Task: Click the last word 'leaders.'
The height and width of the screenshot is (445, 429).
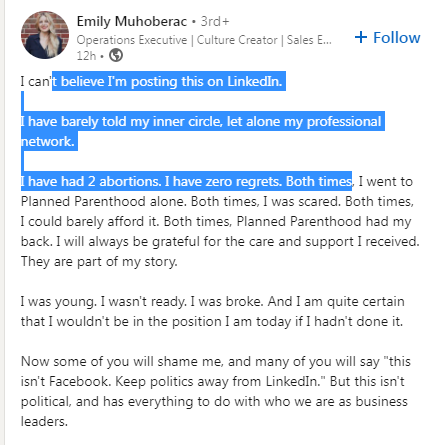Action: point(44,422)
